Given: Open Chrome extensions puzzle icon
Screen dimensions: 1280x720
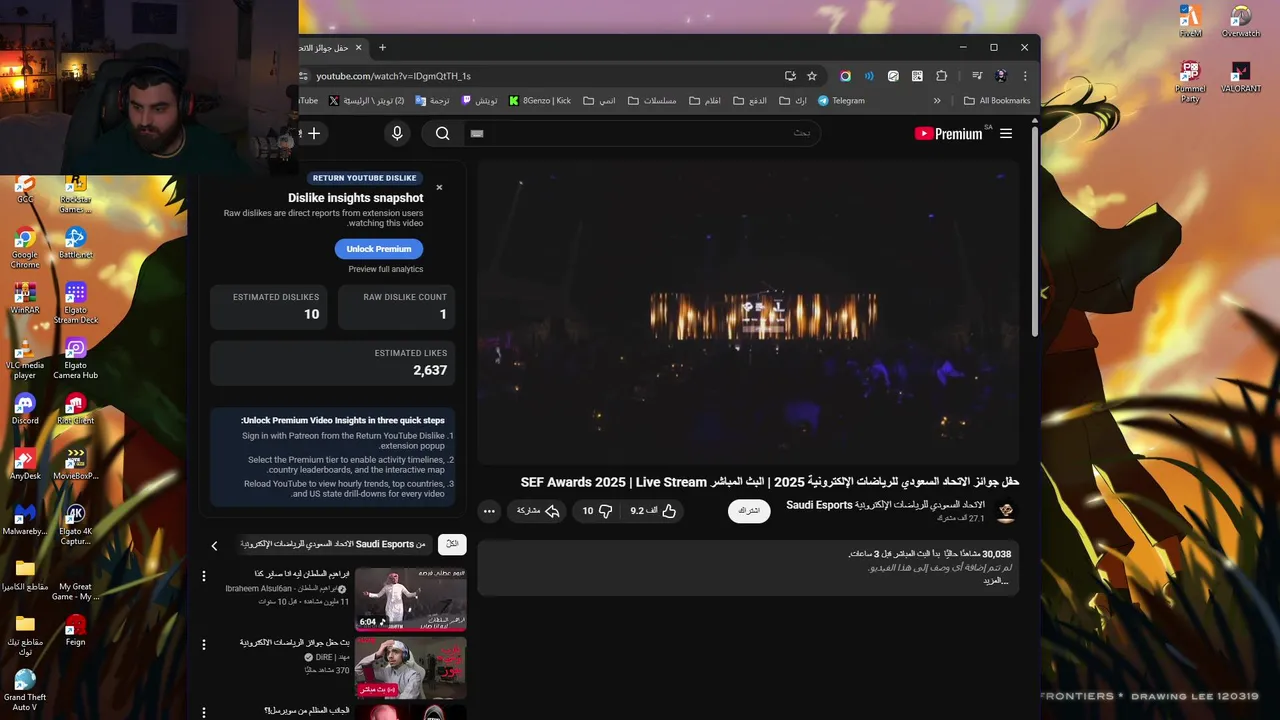Looking at the screenshot, I should coord(941,76).
